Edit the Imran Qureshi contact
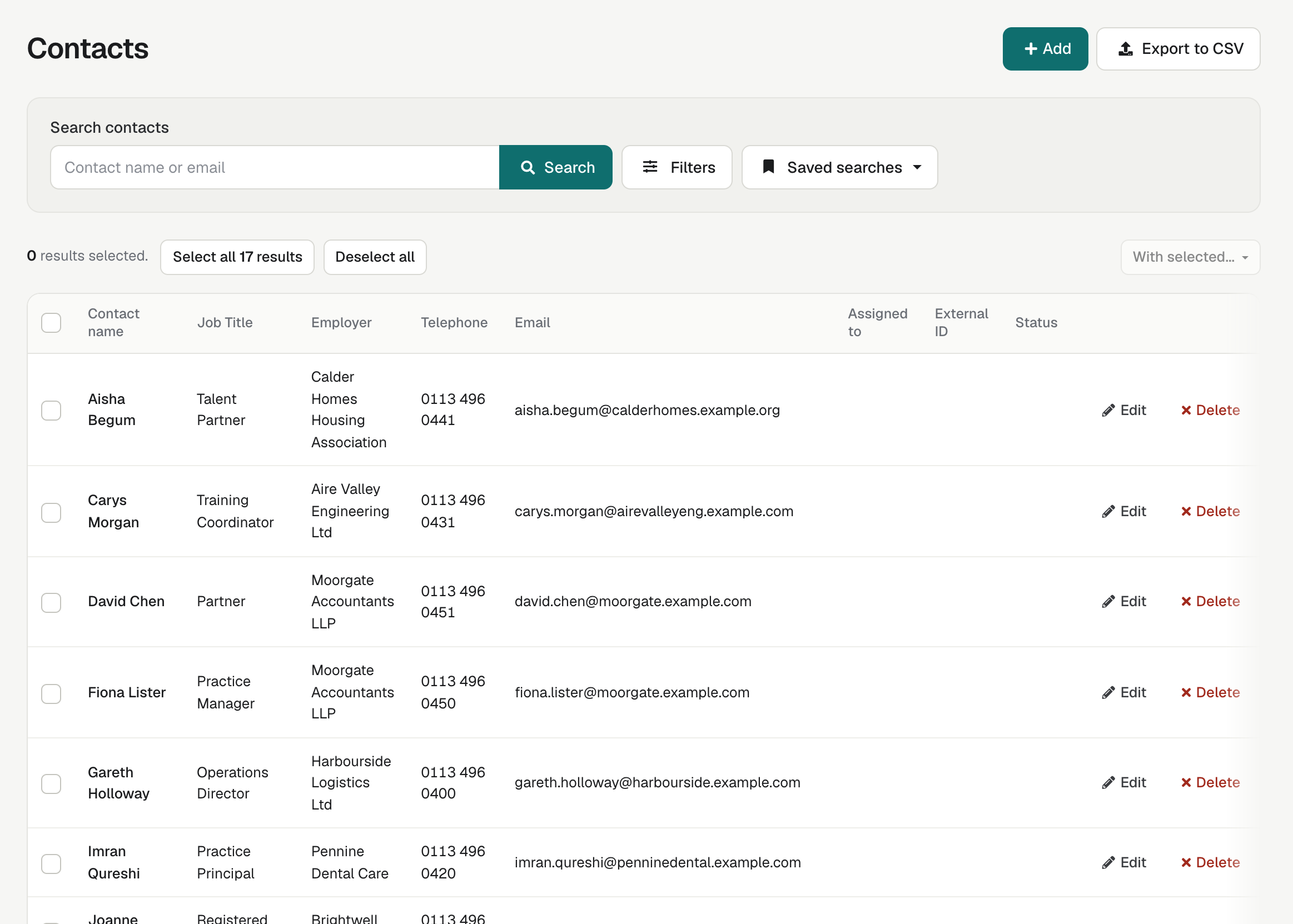Viewport: 1293px width, 924px height. click(1124, 862)
